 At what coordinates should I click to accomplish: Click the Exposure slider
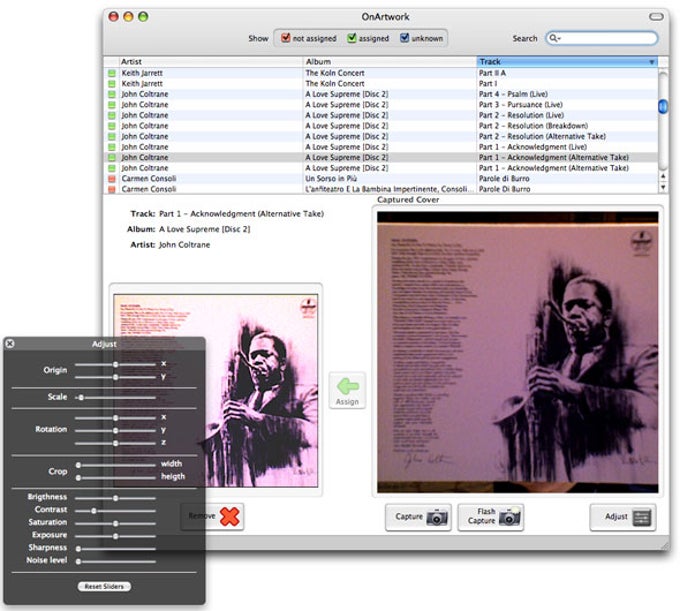115,536
